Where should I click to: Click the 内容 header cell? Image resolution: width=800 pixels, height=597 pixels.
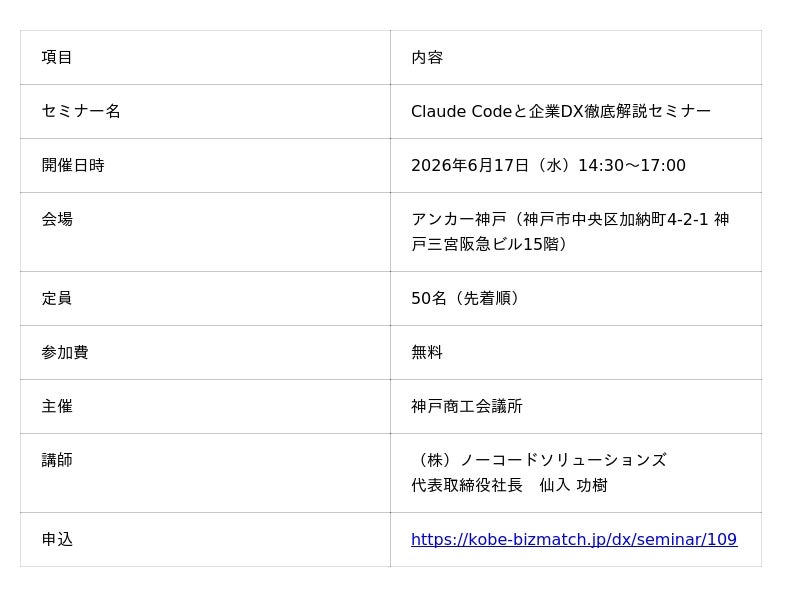(x=427, y=58)
